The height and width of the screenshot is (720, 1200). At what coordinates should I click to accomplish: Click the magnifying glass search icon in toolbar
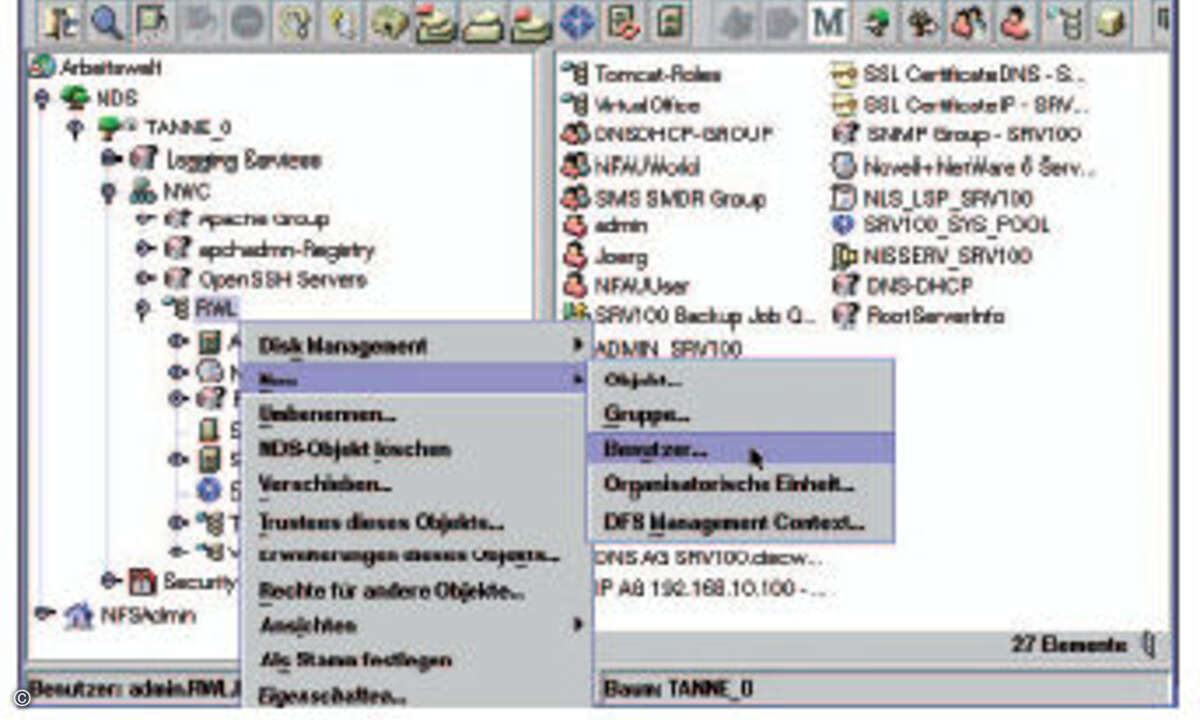[107, 22]
